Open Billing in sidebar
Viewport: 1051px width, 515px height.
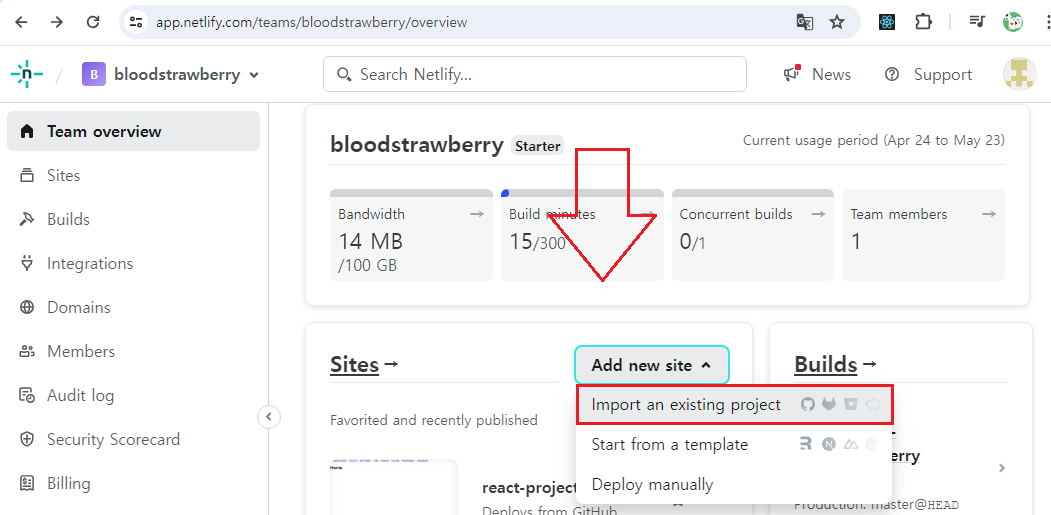coord(133,483)
